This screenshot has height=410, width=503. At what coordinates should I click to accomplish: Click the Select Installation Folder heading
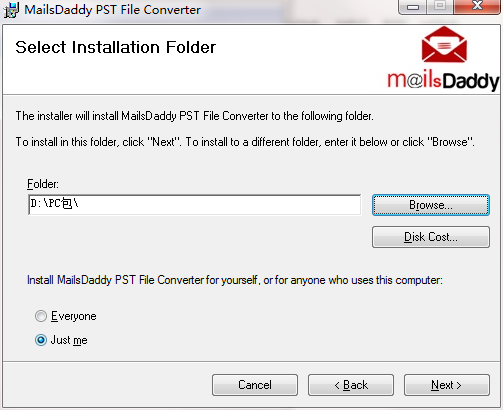click(116, 47)
